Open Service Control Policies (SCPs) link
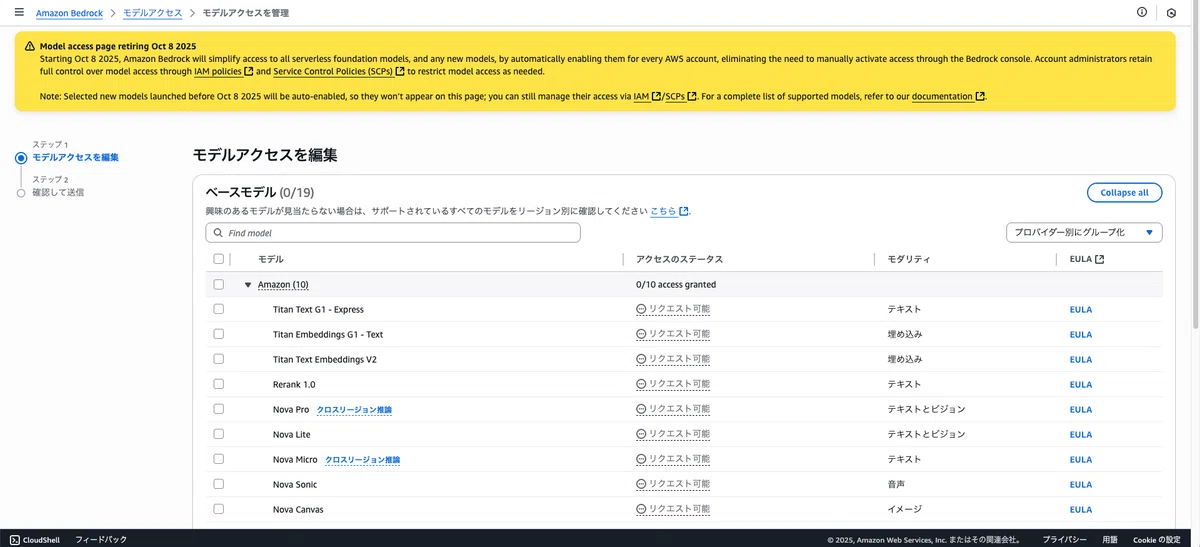This screenshot has width=1200, height=547. (339, 71)
